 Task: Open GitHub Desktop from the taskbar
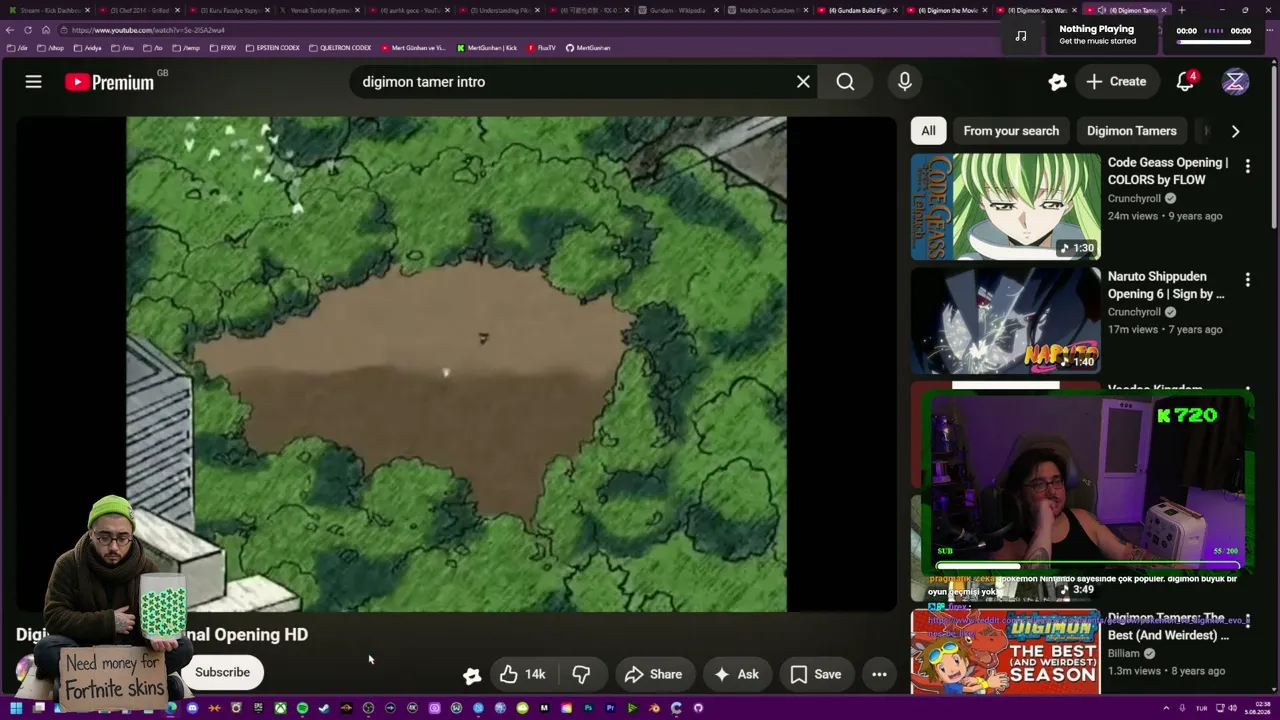pos(698,708)
